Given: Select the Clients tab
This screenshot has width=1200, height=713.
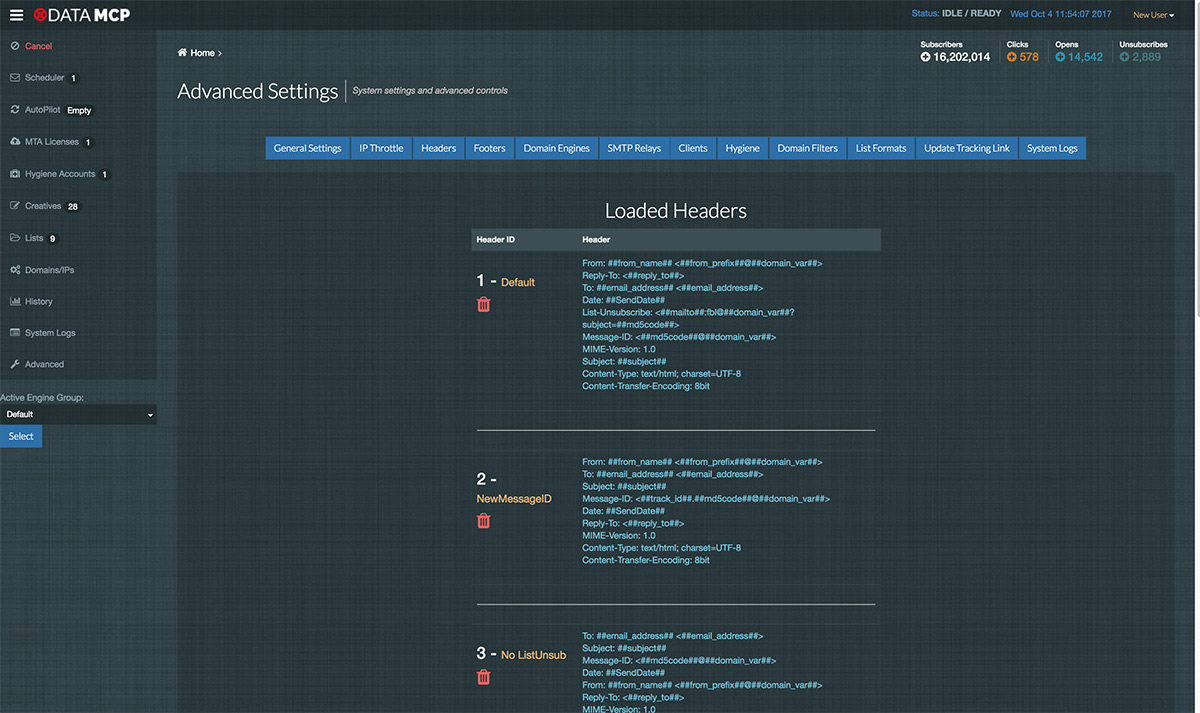Looking at the screenshot, I should (693, 148).
